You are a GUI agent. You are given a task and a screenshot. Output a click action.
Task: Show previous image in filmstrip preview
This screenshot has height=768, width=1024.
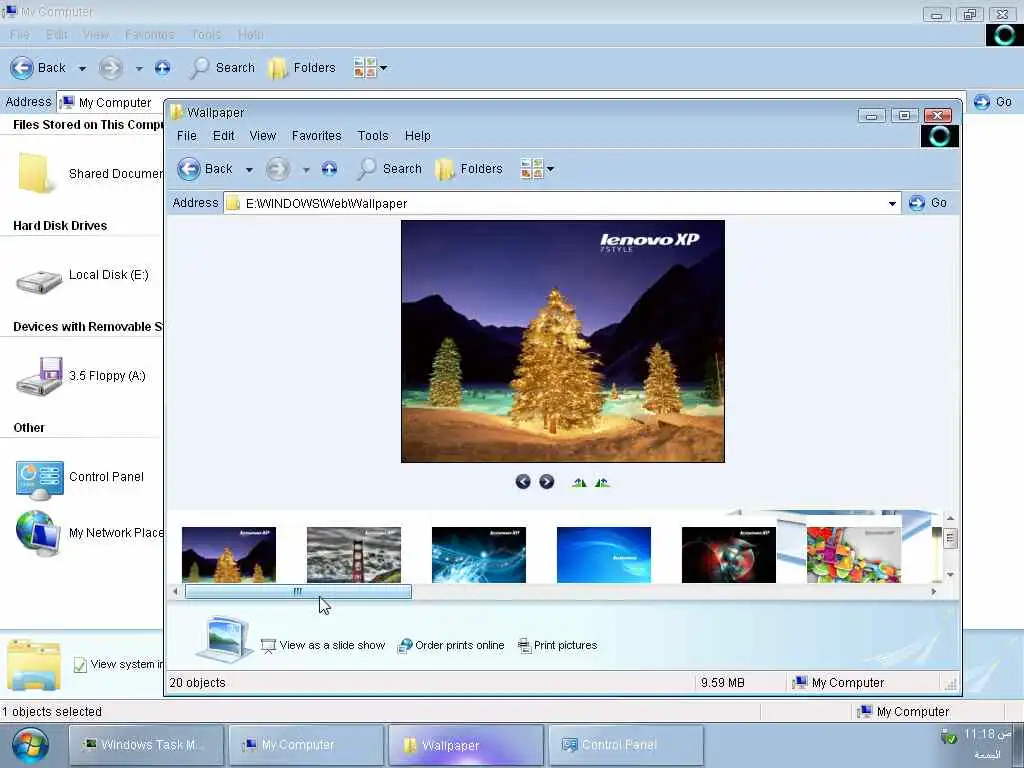point(522,482)
